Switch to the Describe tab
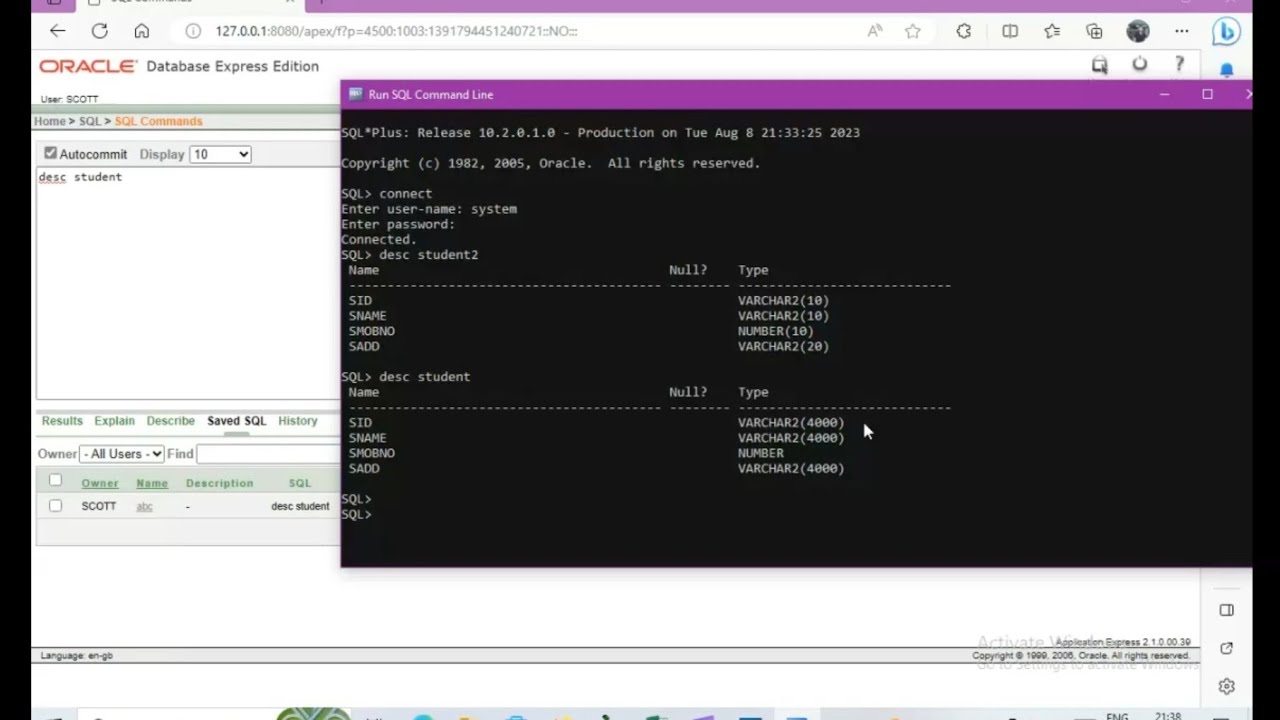Image resolution: width=1280 pixels, height=720 pixels. 171,421
